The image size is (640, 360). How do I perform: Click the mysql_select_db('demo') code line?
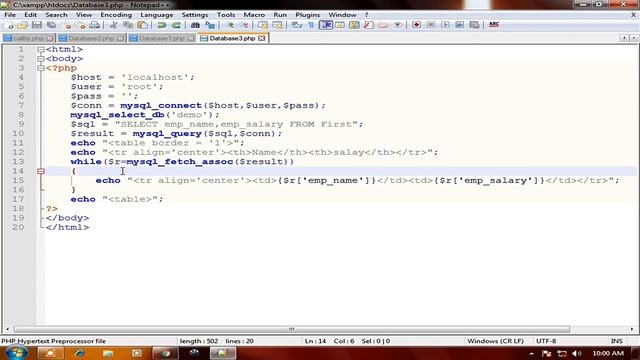click(145, 115)
